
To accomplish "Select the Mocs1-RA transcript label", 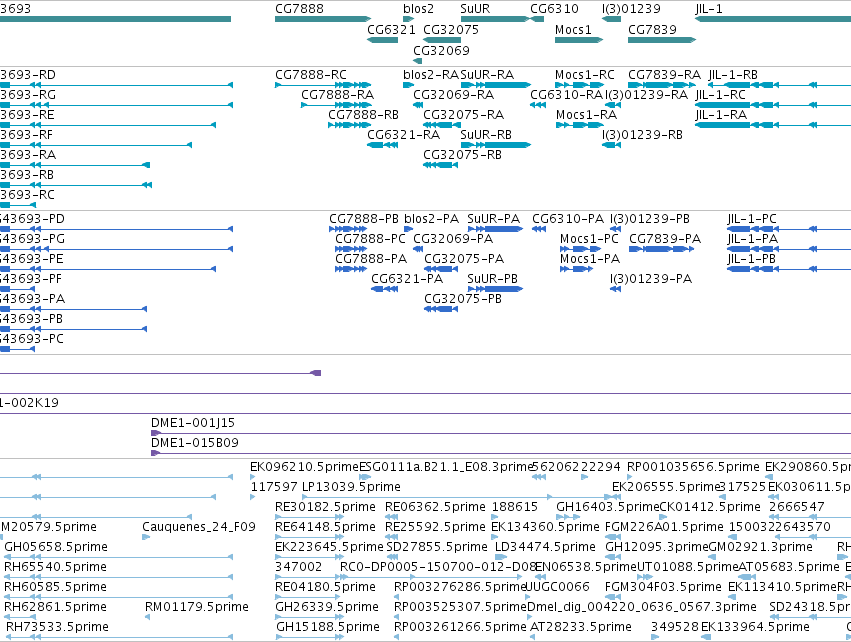I will point(586,115).
